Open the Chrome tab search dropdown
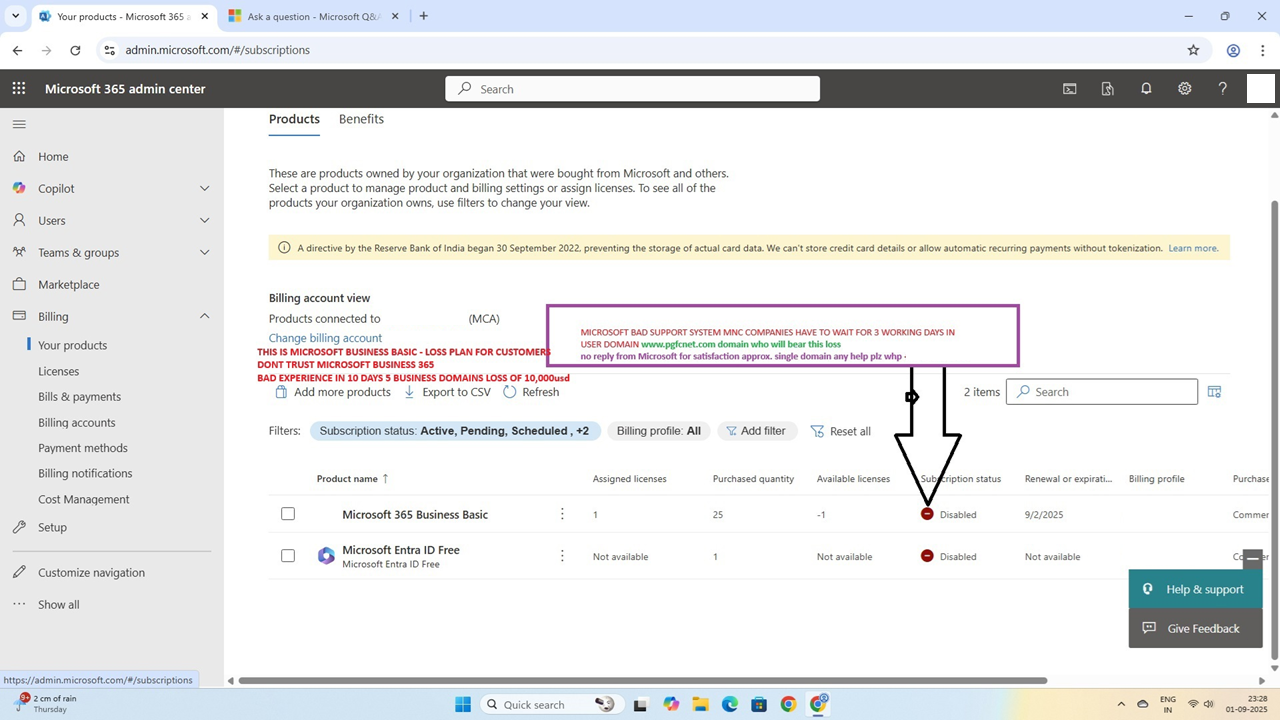The image size is (1280, 720). click(x=16, y=16)
